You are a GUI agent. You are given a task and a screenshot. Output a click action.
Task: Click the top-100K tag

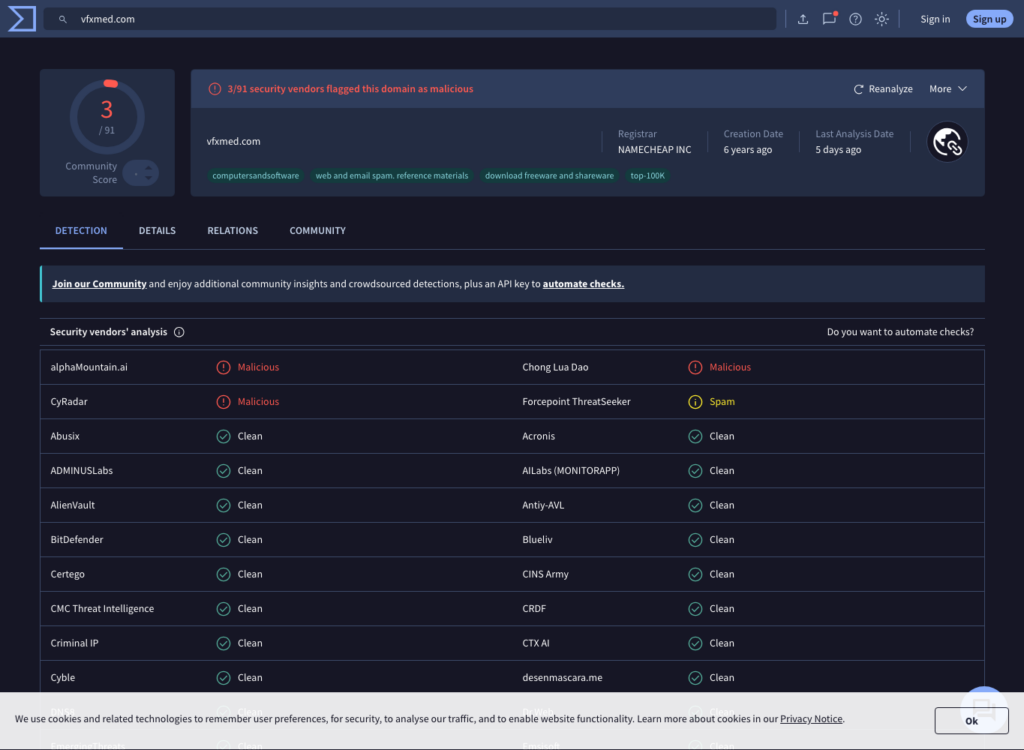647,176
